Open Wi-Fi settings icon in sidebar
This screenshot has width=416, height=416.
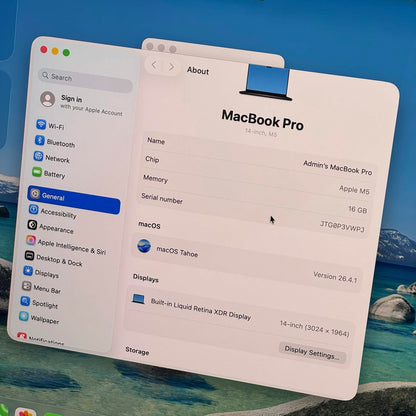pos(41,125)
